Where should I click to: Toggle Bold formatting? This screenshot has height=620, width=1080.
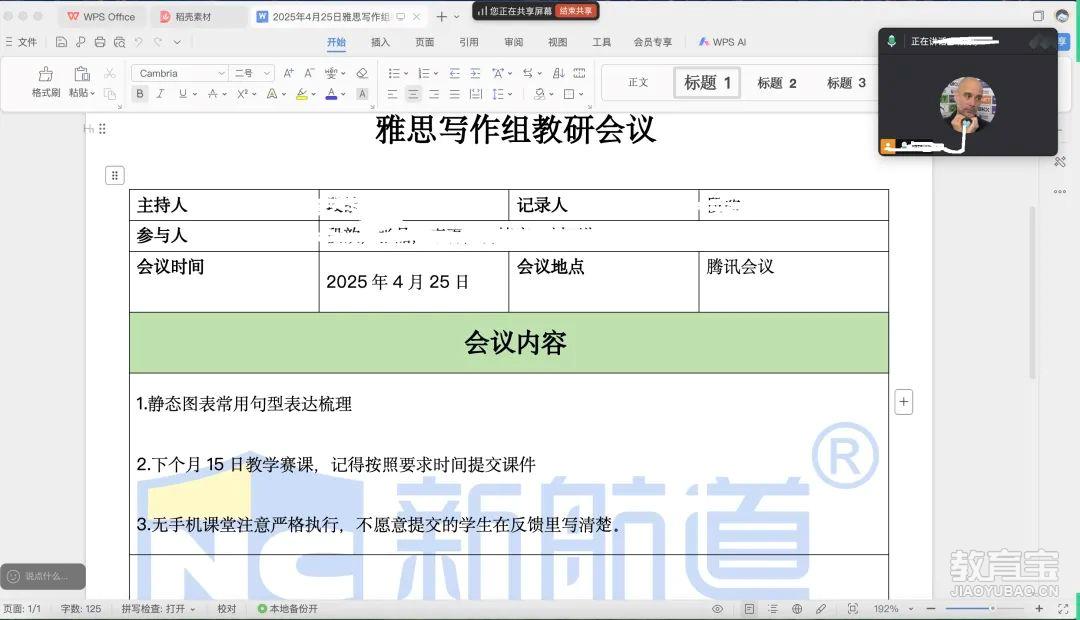140,94
